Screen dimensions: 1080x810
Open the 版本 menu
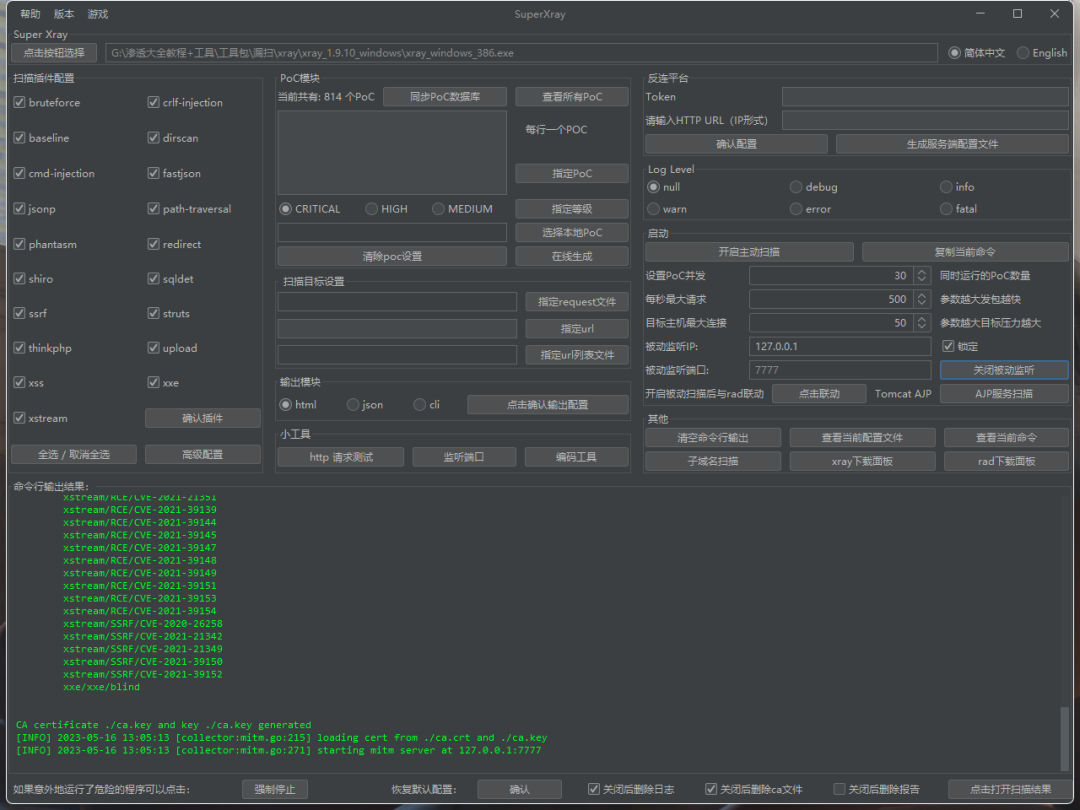click(63, 14)
